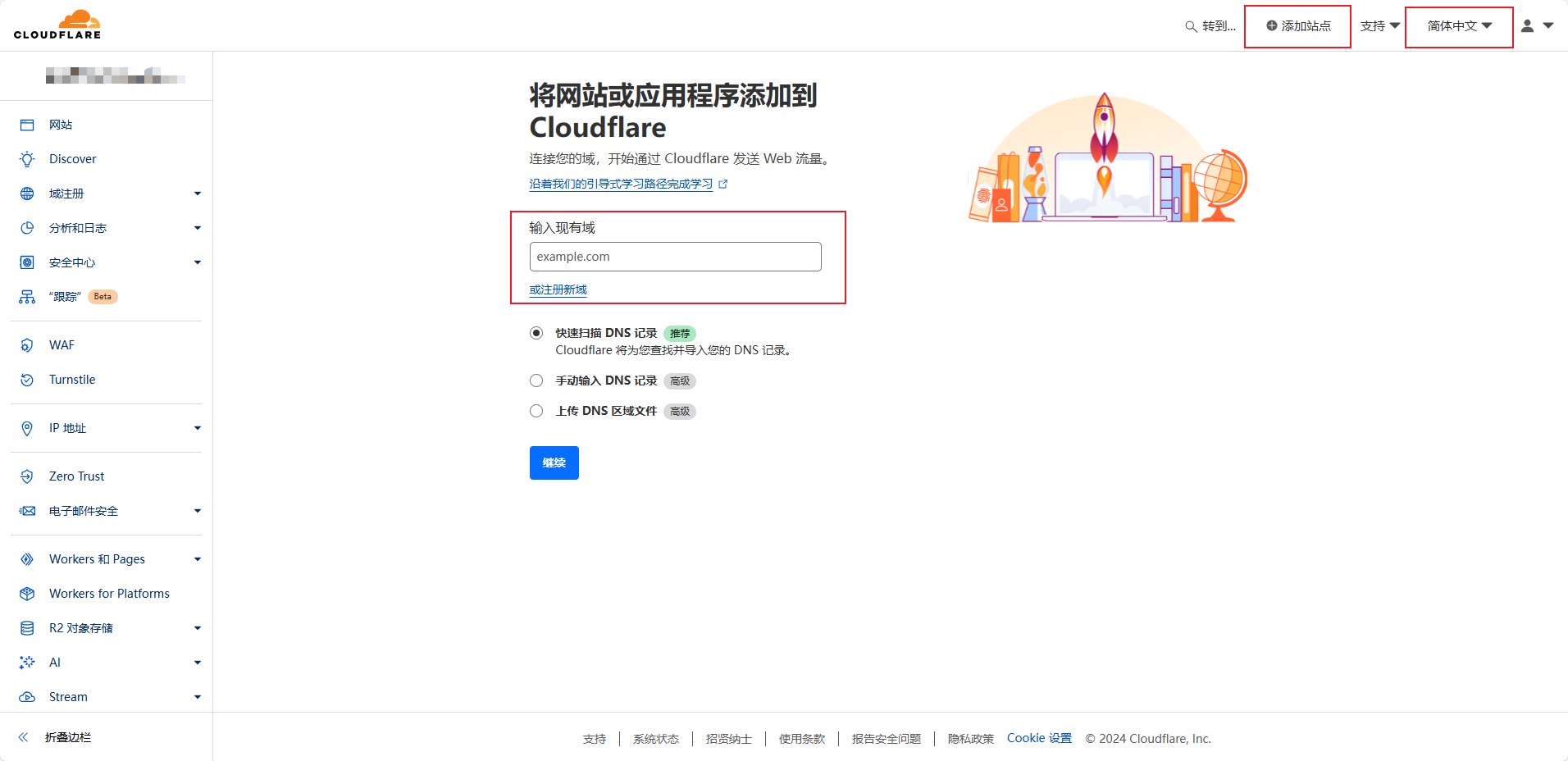Expand the R2 对象存储 section
The width and height of the screenshot is (1568, 761).
pos(197,628)
